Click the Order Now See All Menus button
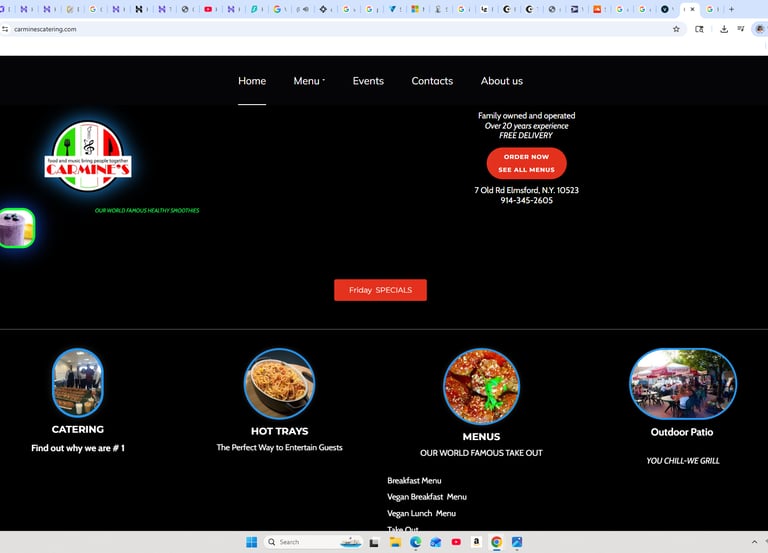This screenshot has height=553, width=768. (x=527, y=163)
